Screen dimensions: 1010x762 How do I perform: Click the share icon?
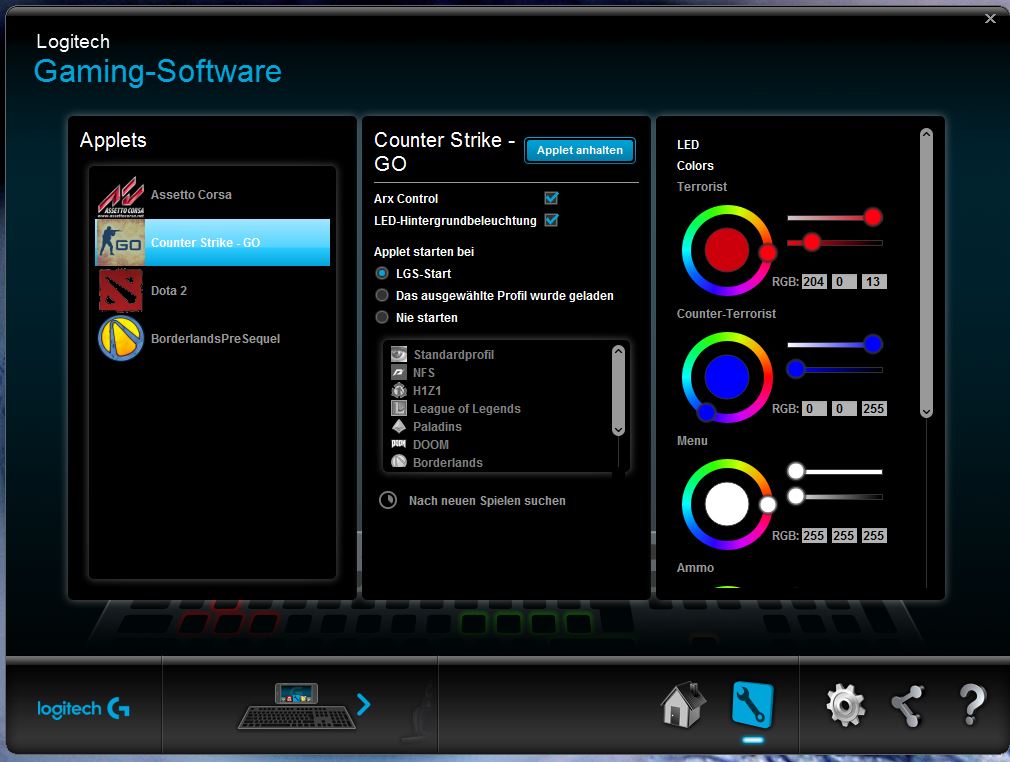point(908,706)
